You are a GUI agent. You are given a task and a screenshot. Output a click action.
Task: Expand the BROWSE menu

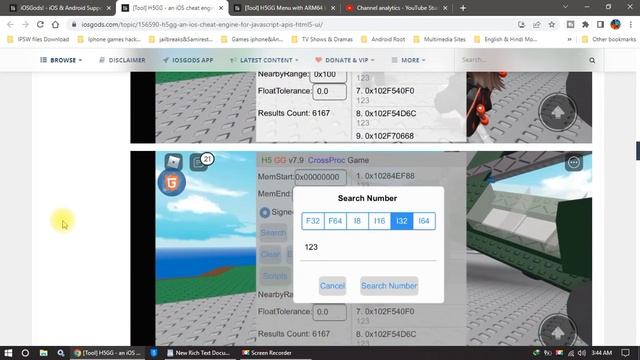point(61,60)
